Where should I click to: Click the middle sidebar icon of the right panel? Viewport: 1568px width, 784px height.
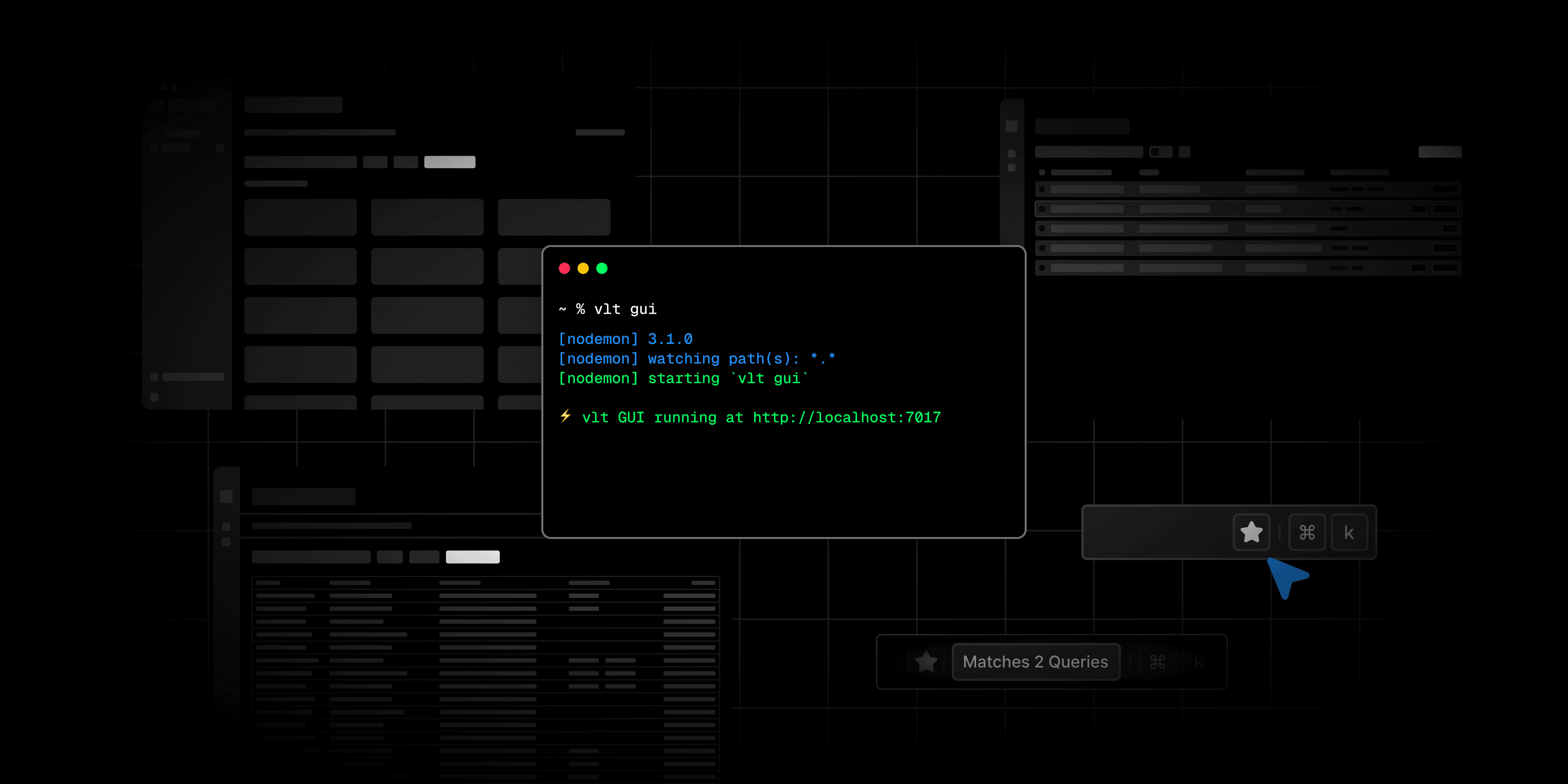click(1012, 154)
